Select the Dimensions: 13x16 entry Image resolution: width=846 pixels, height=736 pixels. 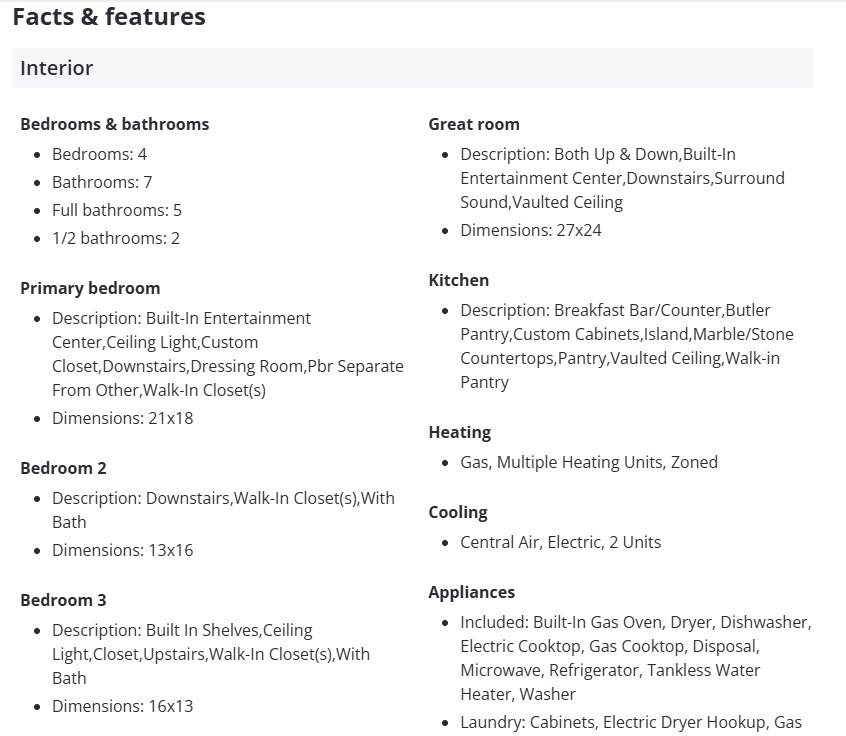point(123,550)
